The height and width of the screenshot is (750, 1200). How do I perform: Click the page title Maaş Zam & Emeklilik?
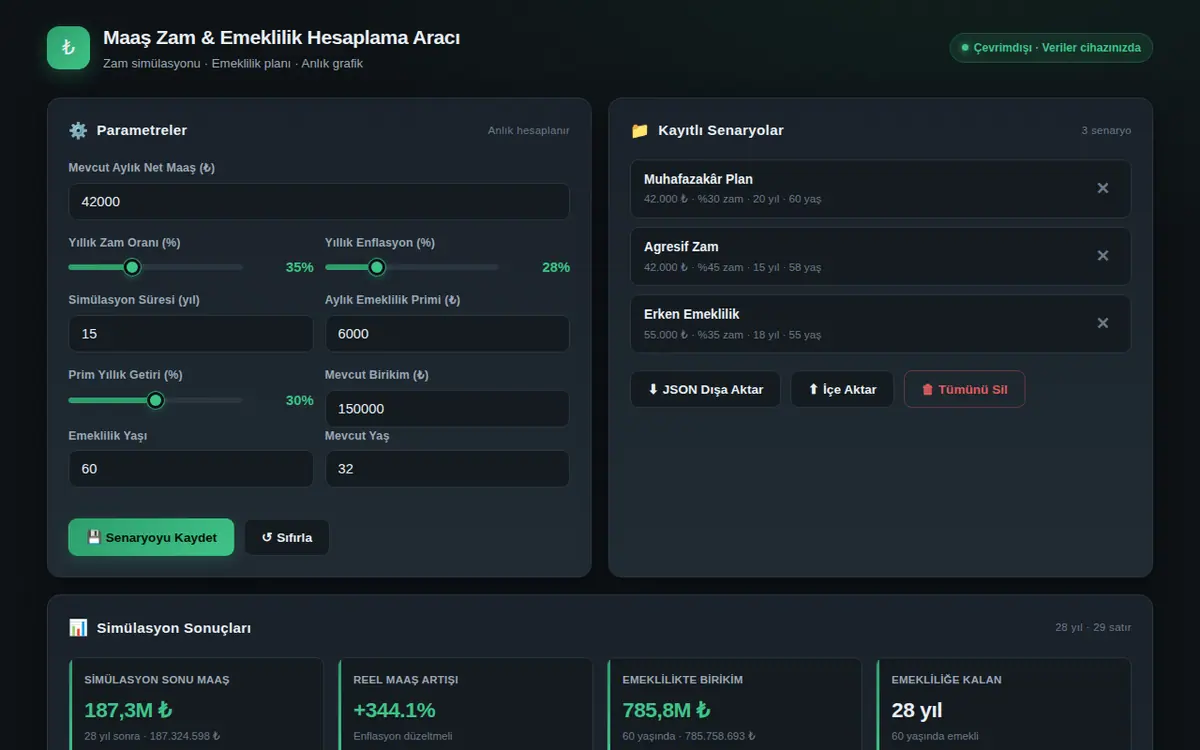tap(281, 38)
